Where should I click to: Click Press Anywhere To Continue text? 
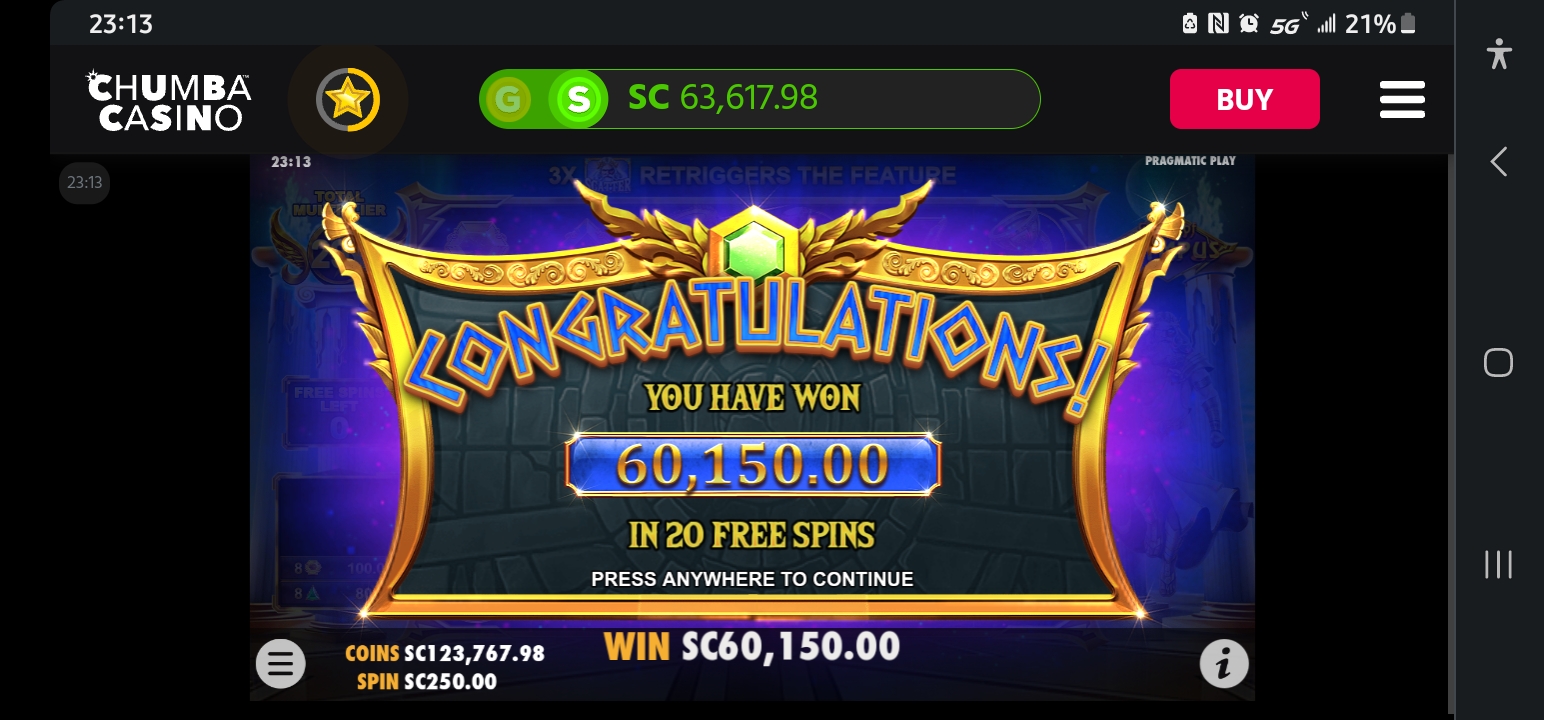coord(752,579)
